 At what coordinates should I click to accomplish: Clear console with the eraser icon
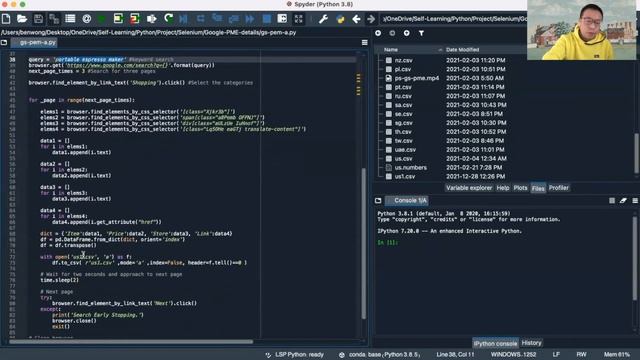(623, 200)
